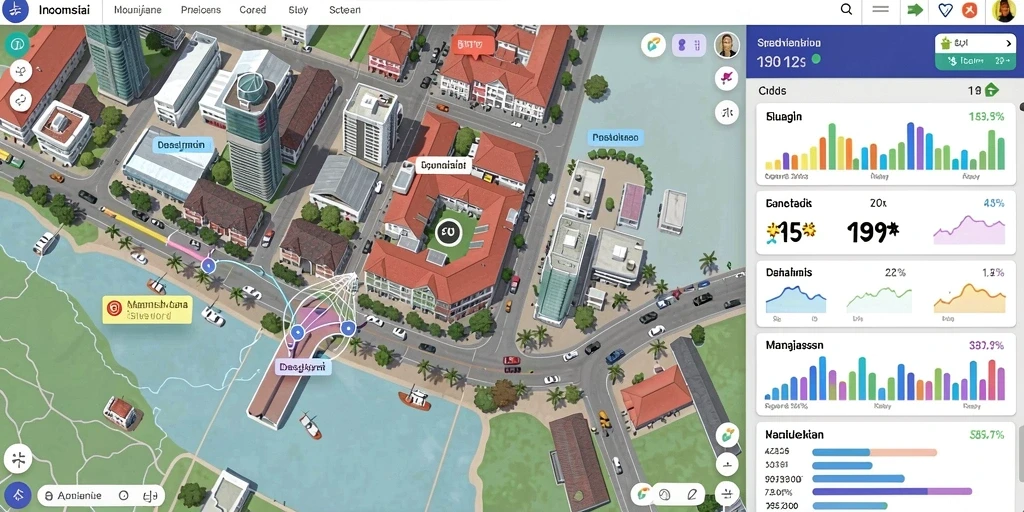The width and height of the screenshot is (1024, 512).
Task: Expand the teal dropdown row showing 29
Action: click(x=973, y=61)
